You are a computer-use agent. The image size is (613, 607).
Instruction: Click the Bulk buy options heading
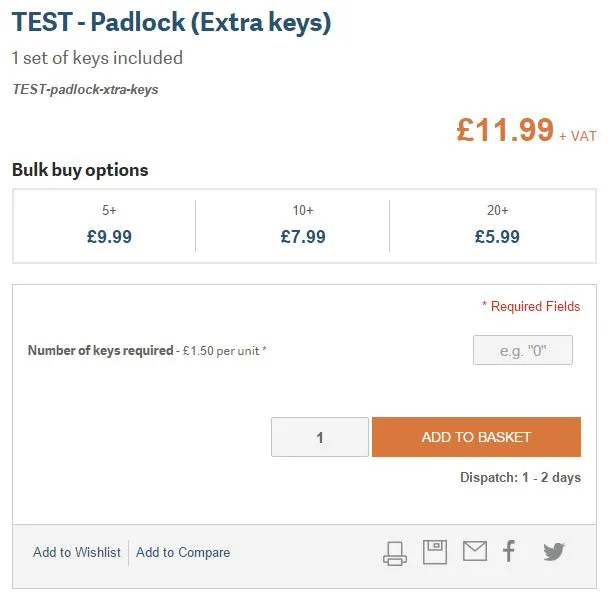pos(80,170)
